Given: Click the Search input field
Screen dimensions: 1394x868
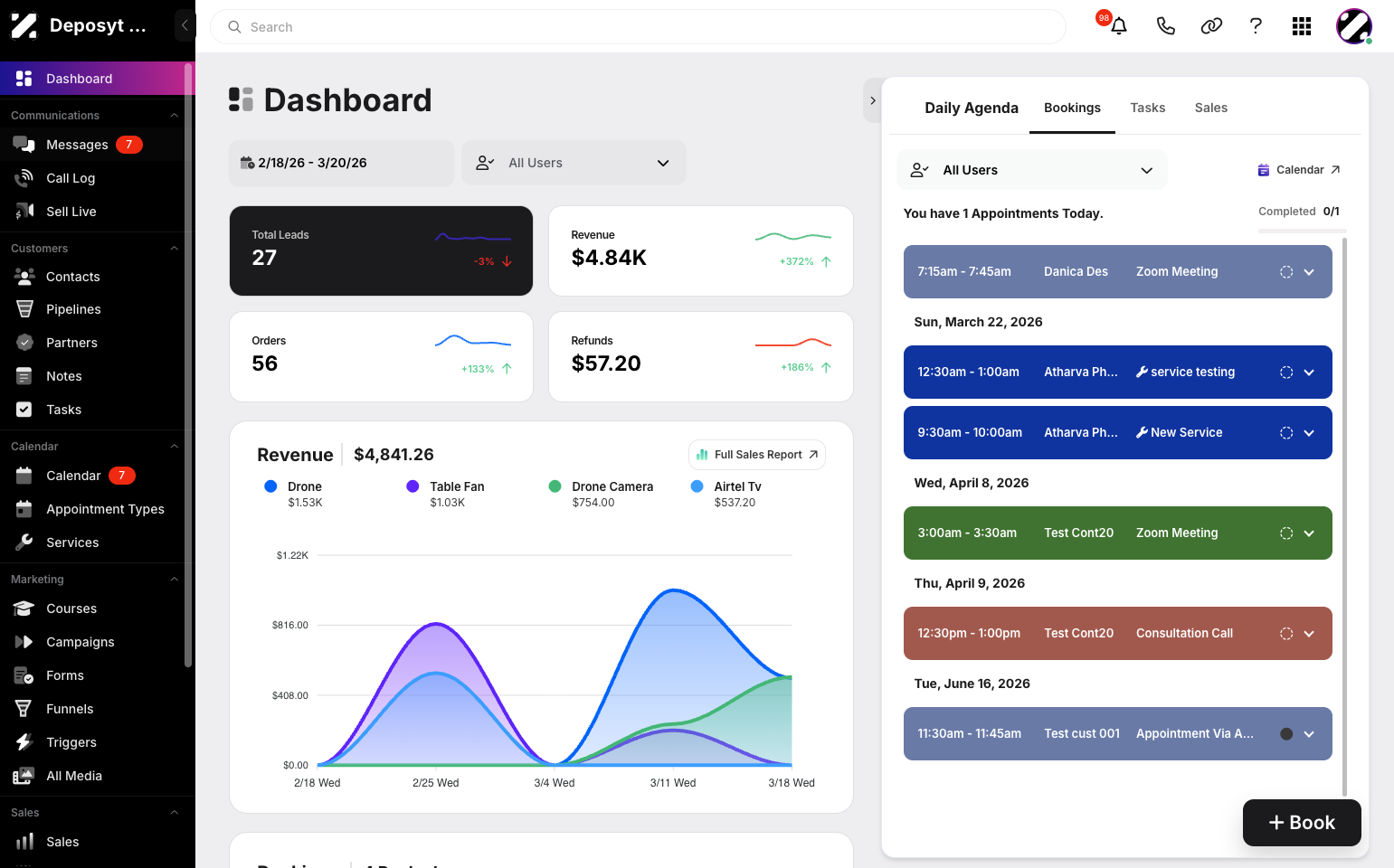Looking at the screenshot, I should (638, 27).
